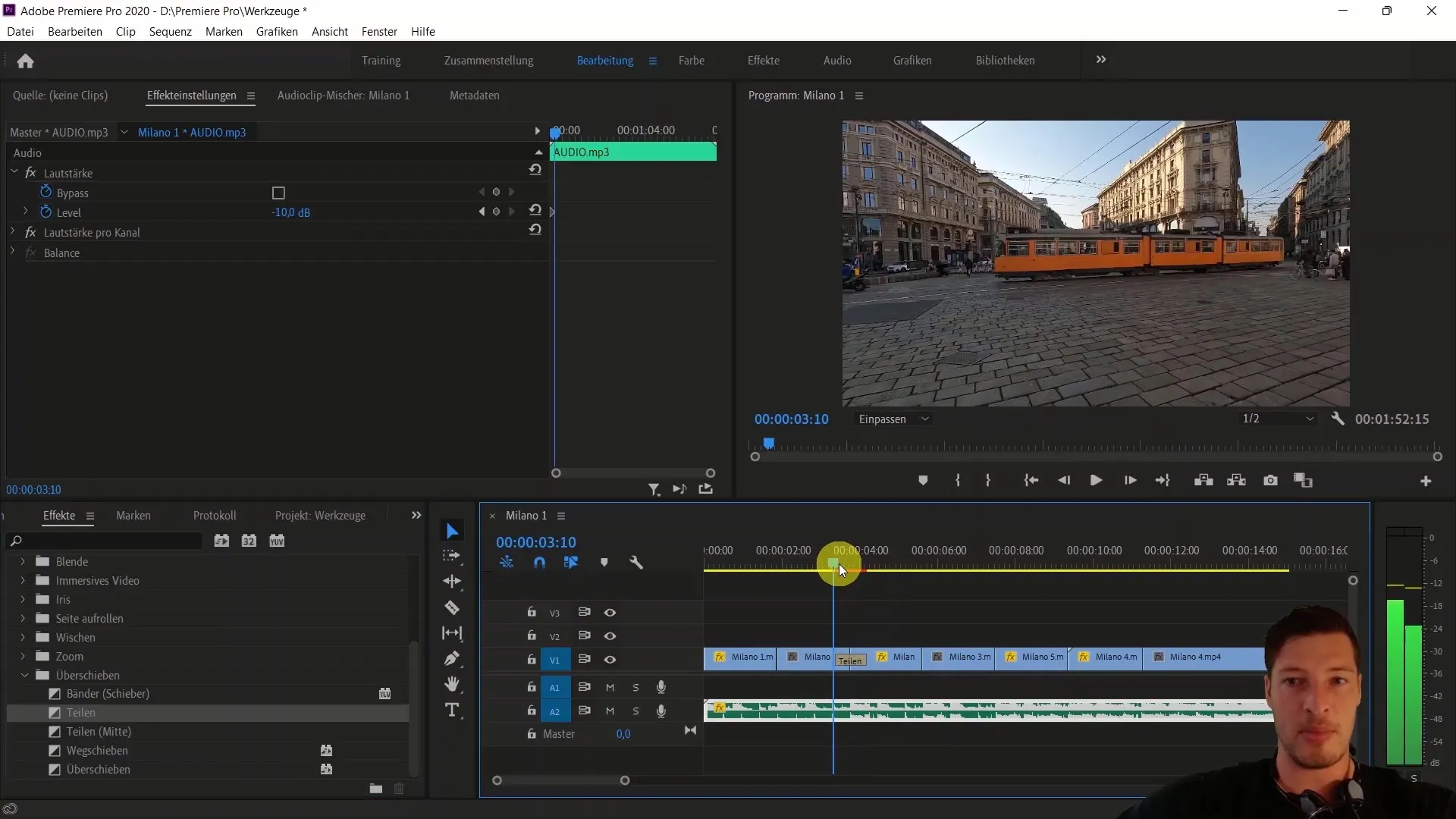This screenshot has width=1456, height=819.
Task: Select the Hand tool
Action: coord(452,684)
